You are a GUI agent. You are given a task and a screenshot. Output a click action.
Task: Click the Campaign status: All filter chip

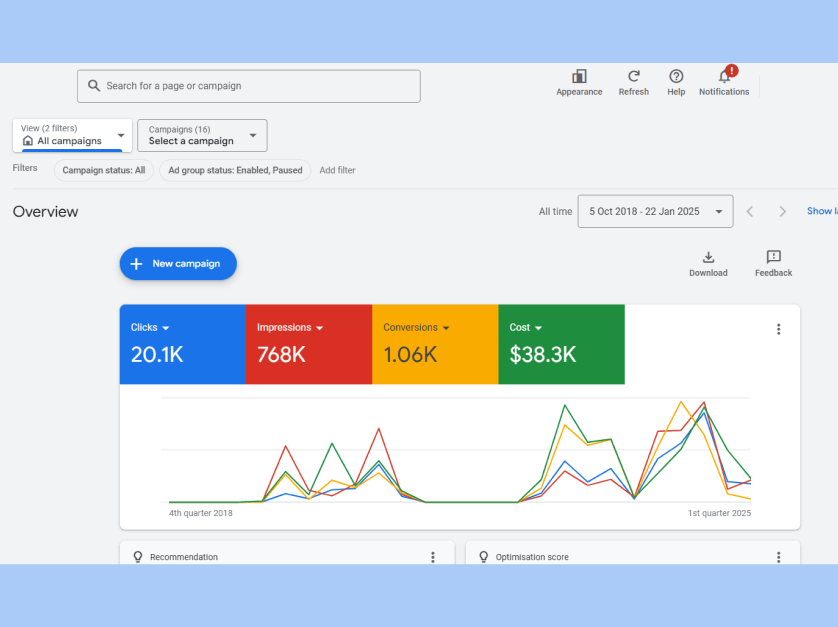[x=104, y=170]
